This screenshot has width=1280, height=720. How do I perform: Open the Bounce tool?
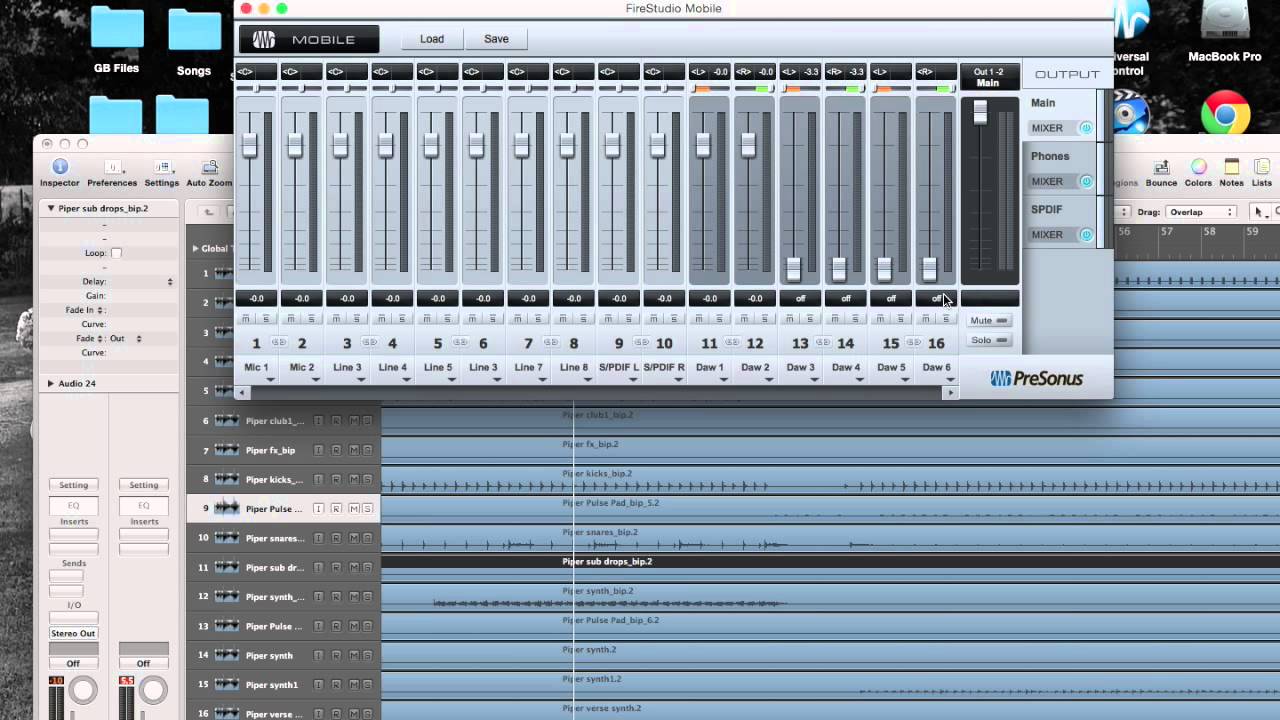(x=1161, y=172)
